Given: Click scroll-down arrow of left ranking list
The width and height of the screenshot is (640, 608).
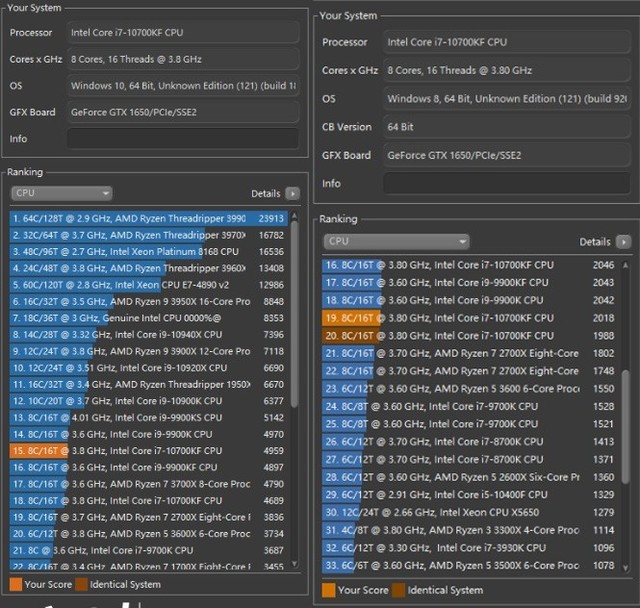Looking at the screenshot, I should click(x=294, y=564).
